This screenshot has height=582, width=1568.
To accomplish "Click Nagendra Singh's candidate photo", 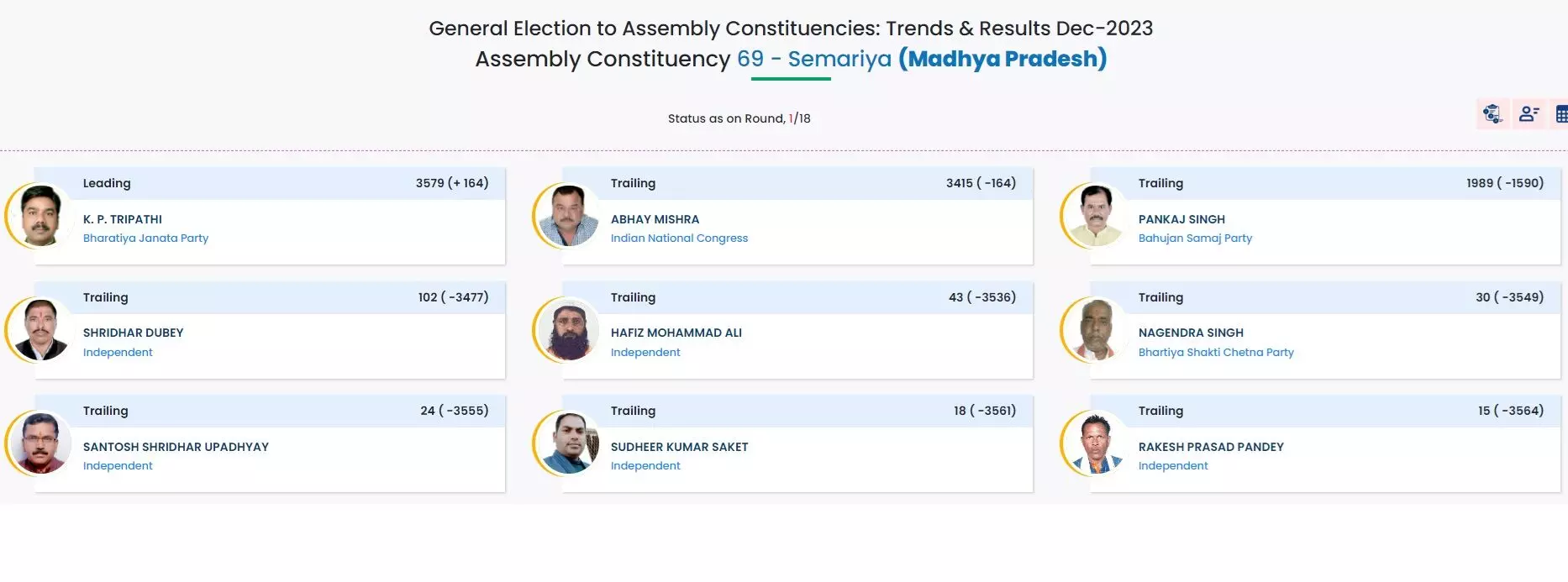I will [x=1096, y=329].
